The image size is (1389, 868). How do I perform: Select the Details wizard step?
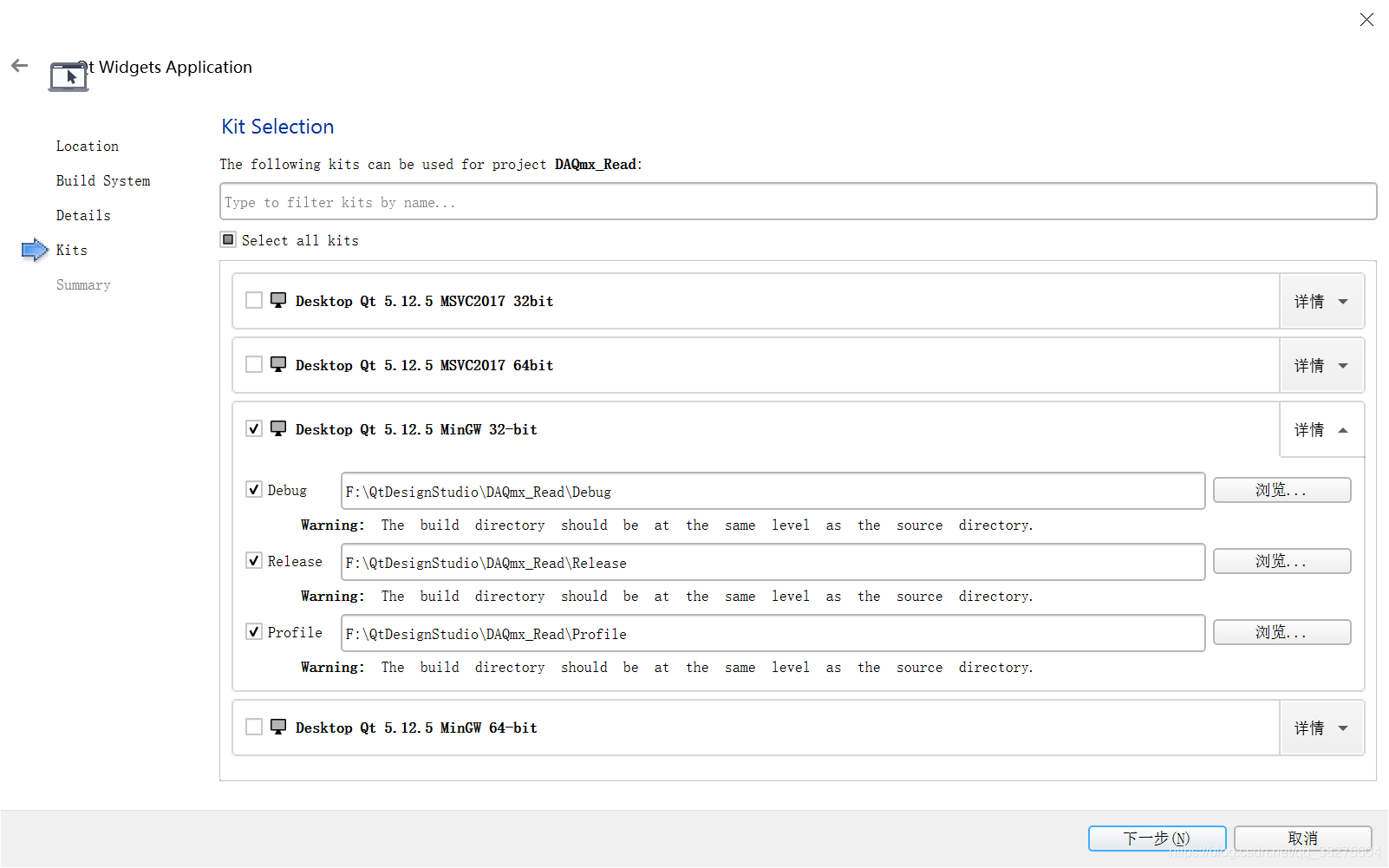pos(83,215)
